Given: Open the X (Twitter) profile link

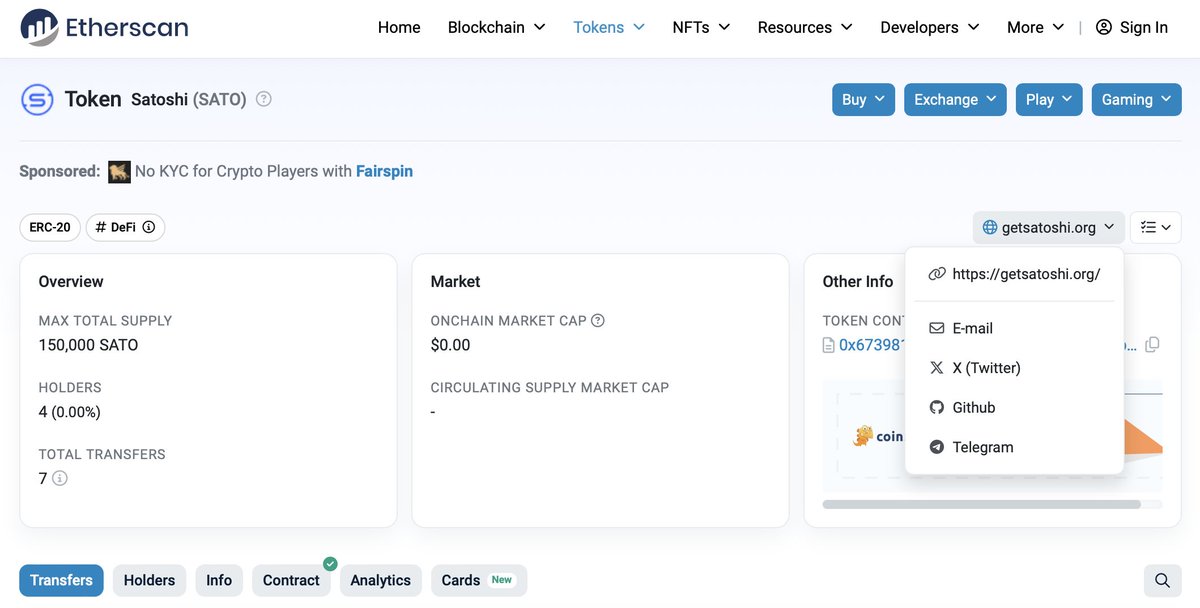Looking at the screenshot, I should pos(984,367).
